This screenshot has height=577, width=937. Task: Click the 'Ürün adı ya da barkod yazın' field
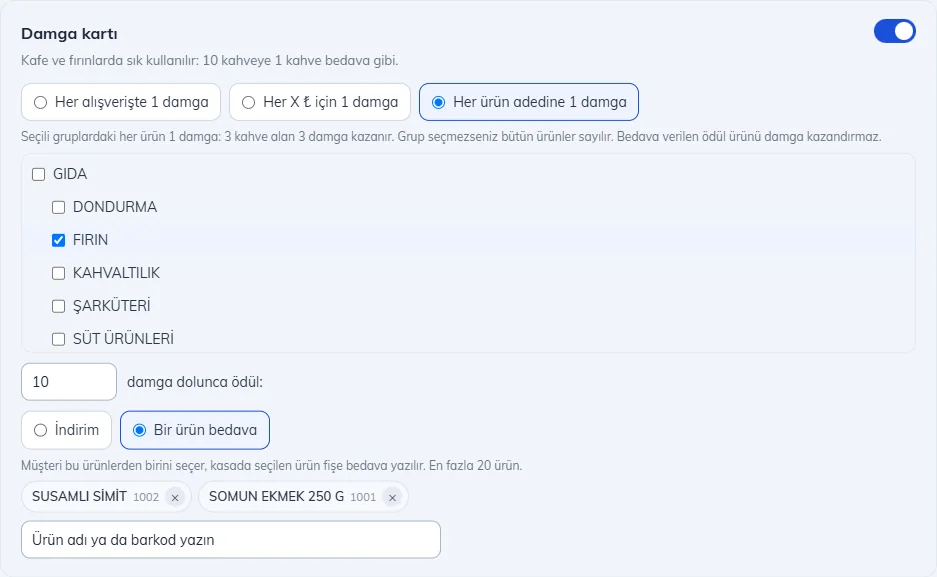[x=231, y=539]
